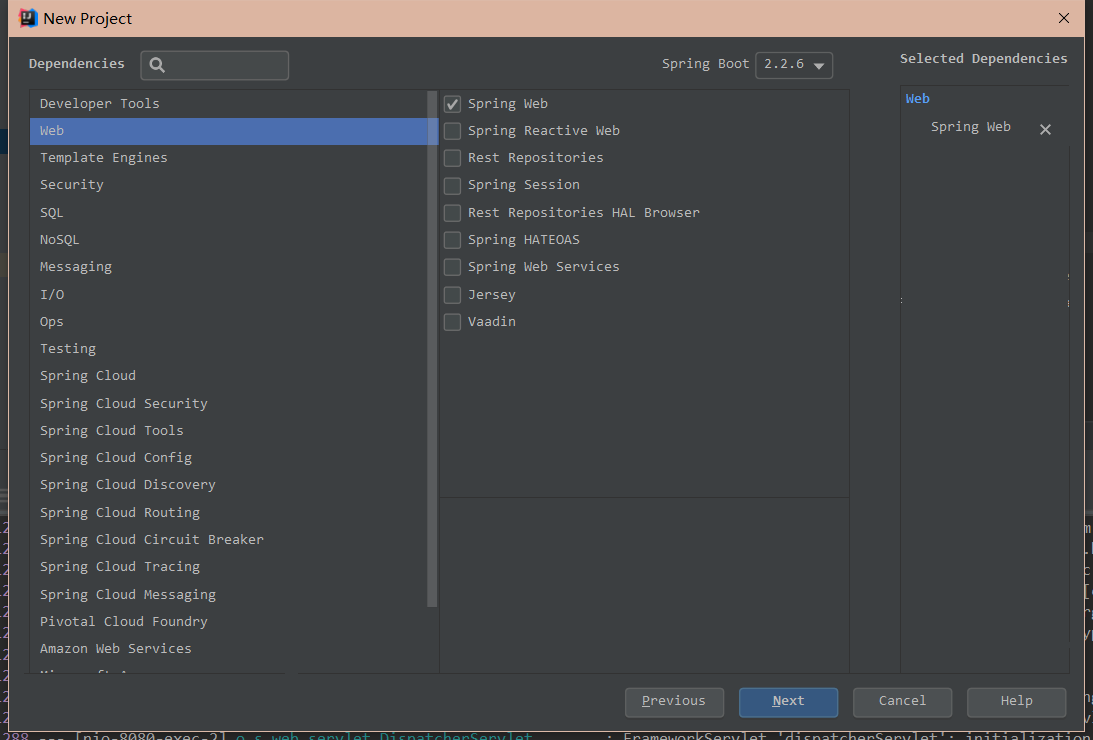1093x740 pixels.
Task: Select Spring Cloud Discovery category
Action: pos(229,486)
